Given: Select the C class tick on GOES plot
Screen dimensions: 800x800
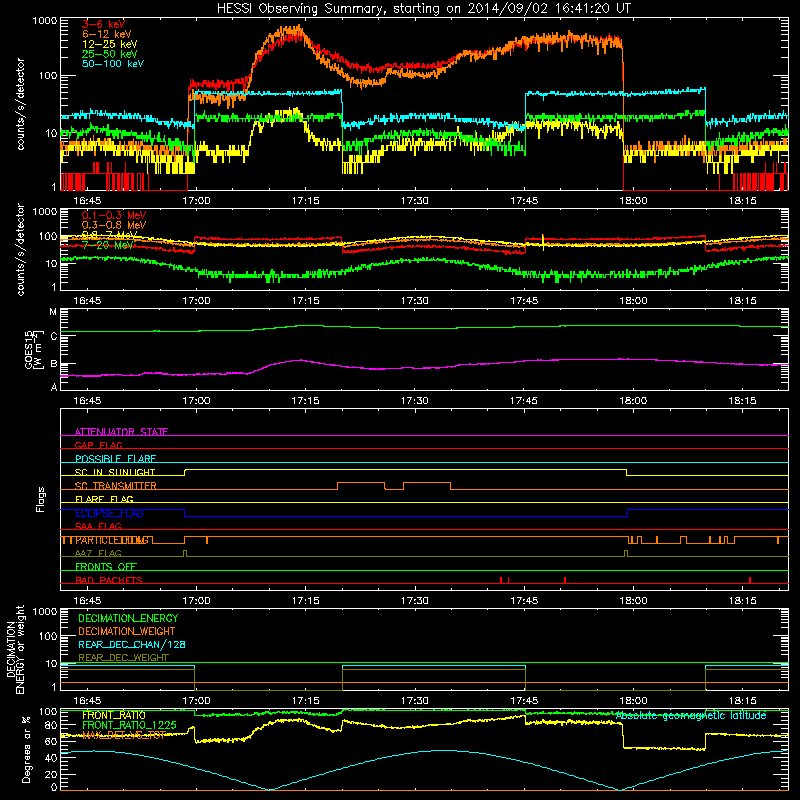Looking at the screenshot, I should (53, 336).
